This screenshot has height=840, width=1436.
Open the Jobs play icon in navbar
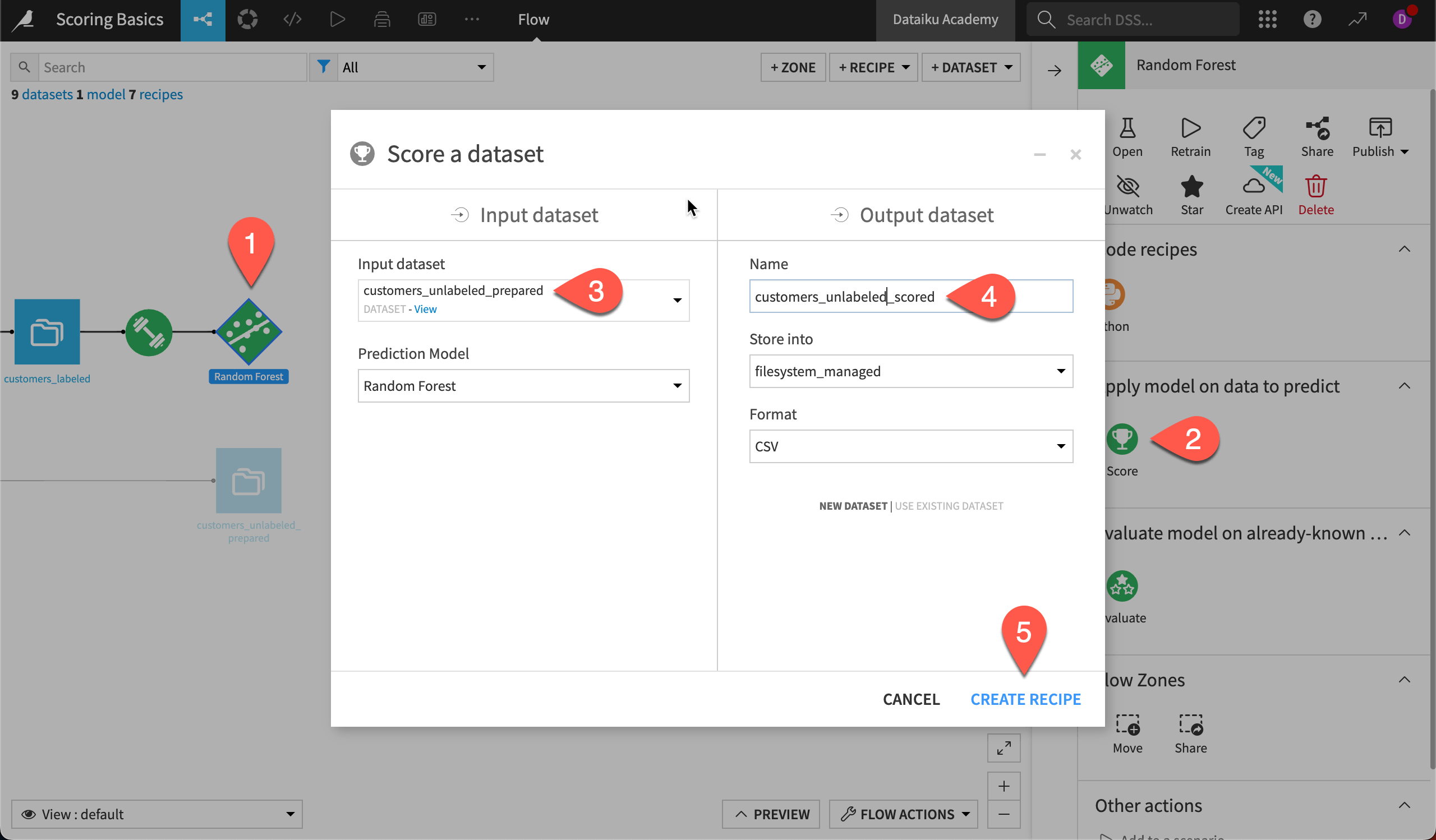click(x=337, y=20)
